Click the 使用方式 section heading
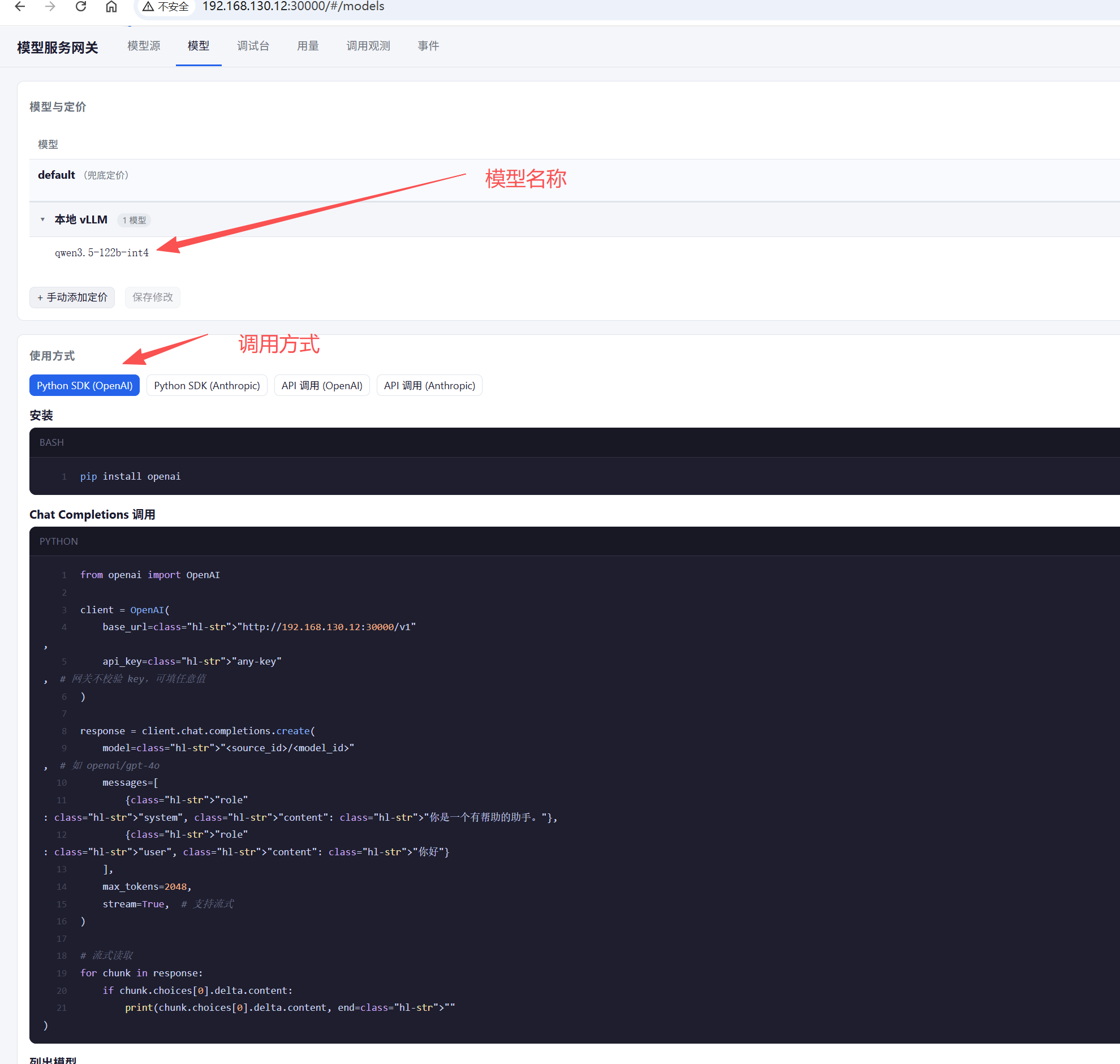1120x1064 pixels. (x=52, y=356)
